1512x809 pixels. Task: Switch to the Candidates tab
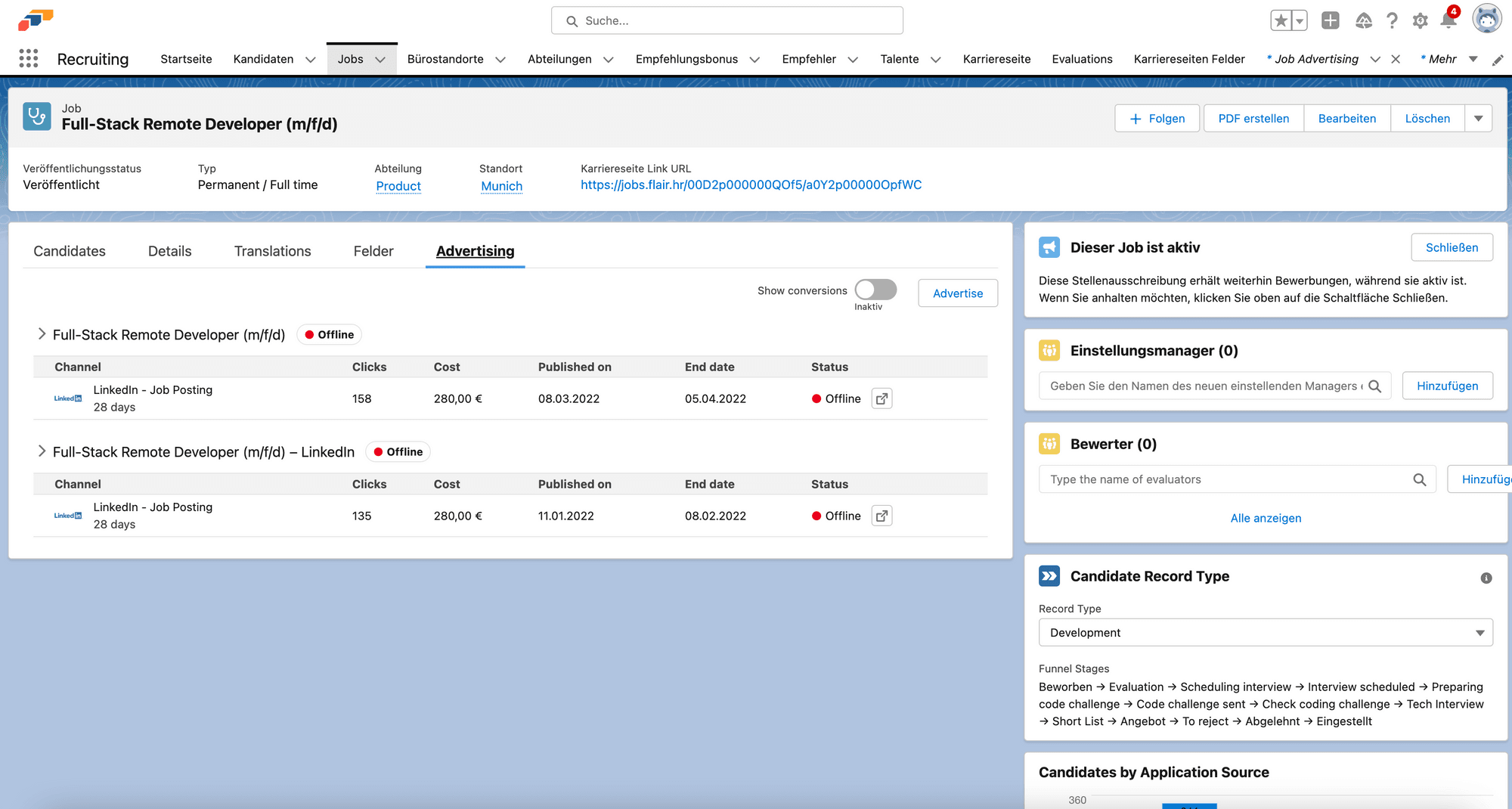coord(70,251)
